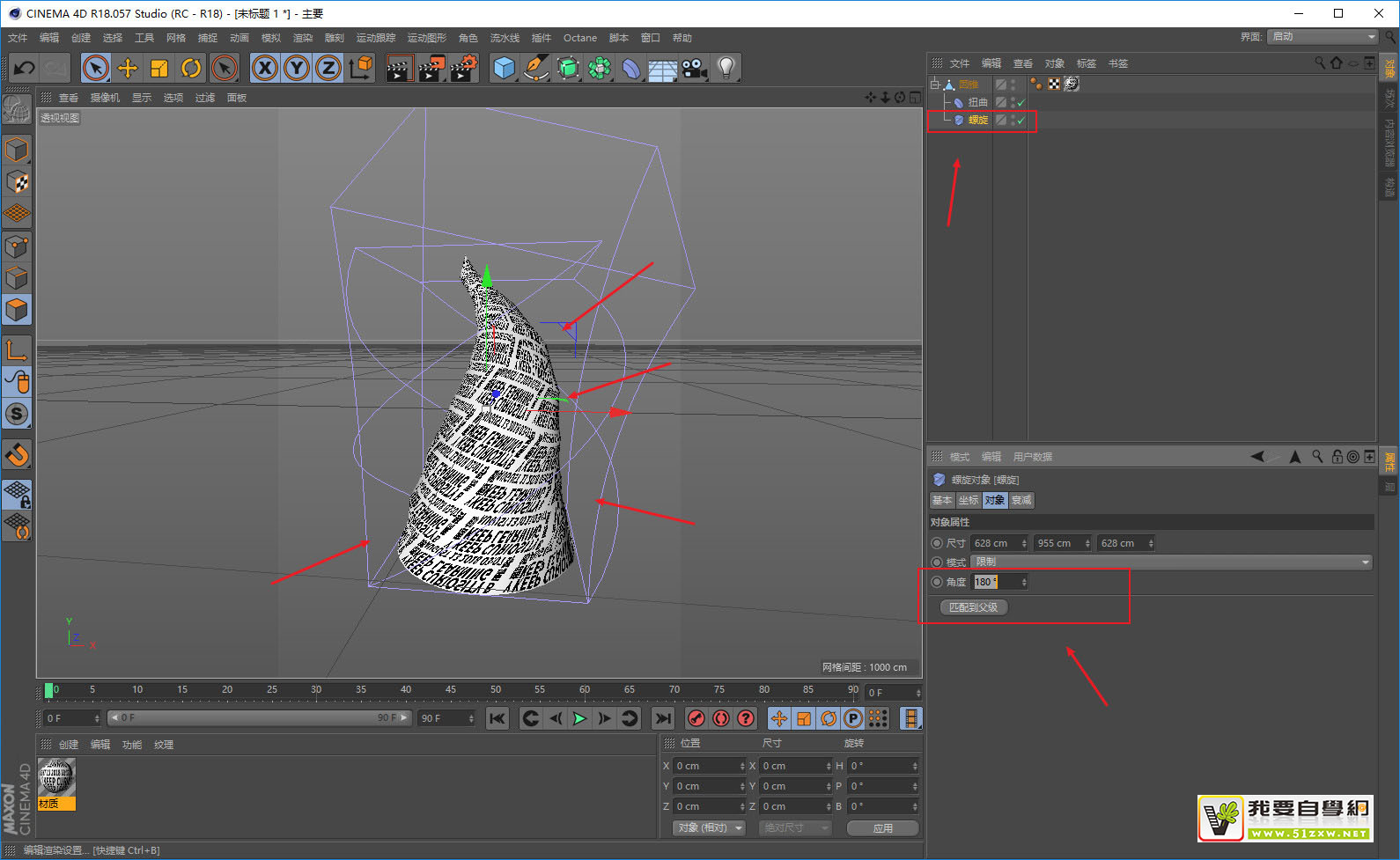The image size is (1400, 860).
Task: Activate the Move tool
Action: click(128, 68)
